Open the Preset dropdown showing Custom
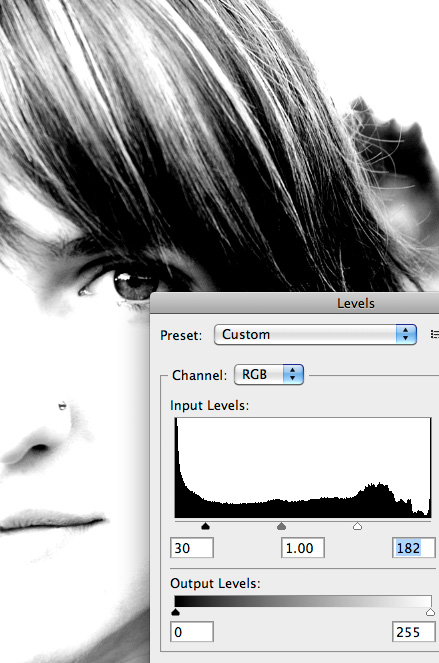The image size is (439, 663). click(315, 334)
